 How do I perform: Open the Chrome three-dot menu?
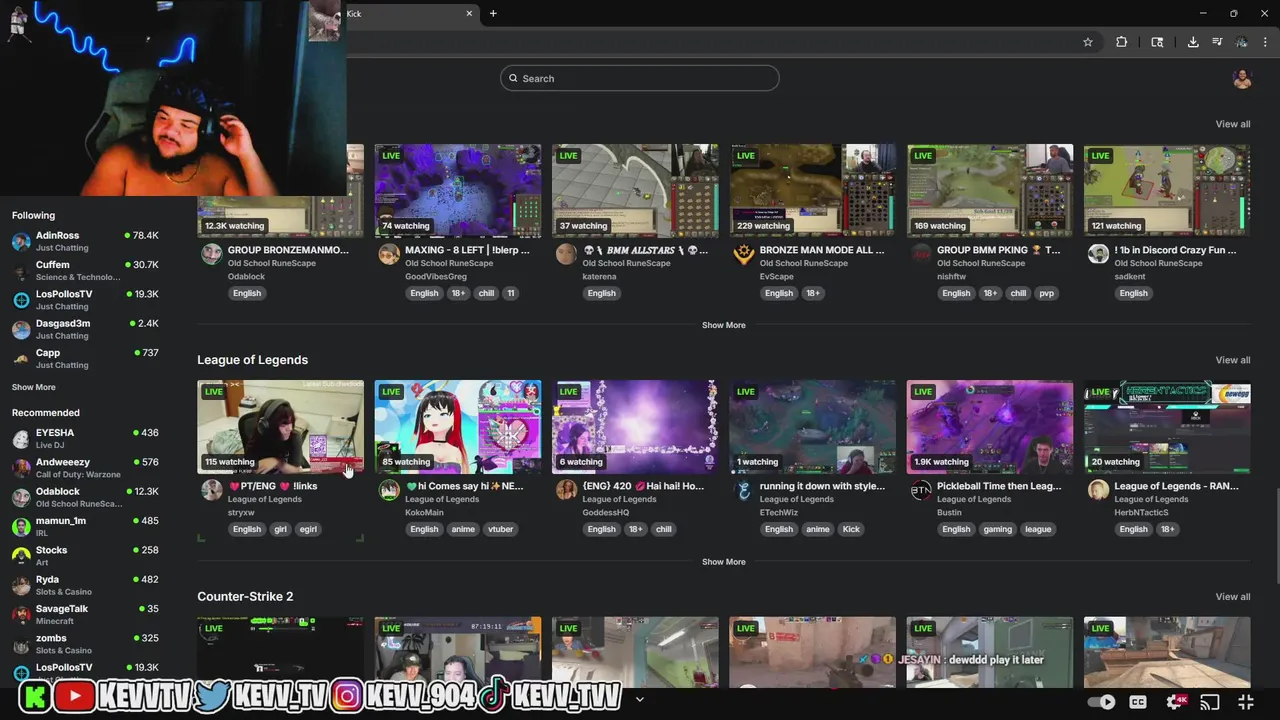(x=1266, y=42)
